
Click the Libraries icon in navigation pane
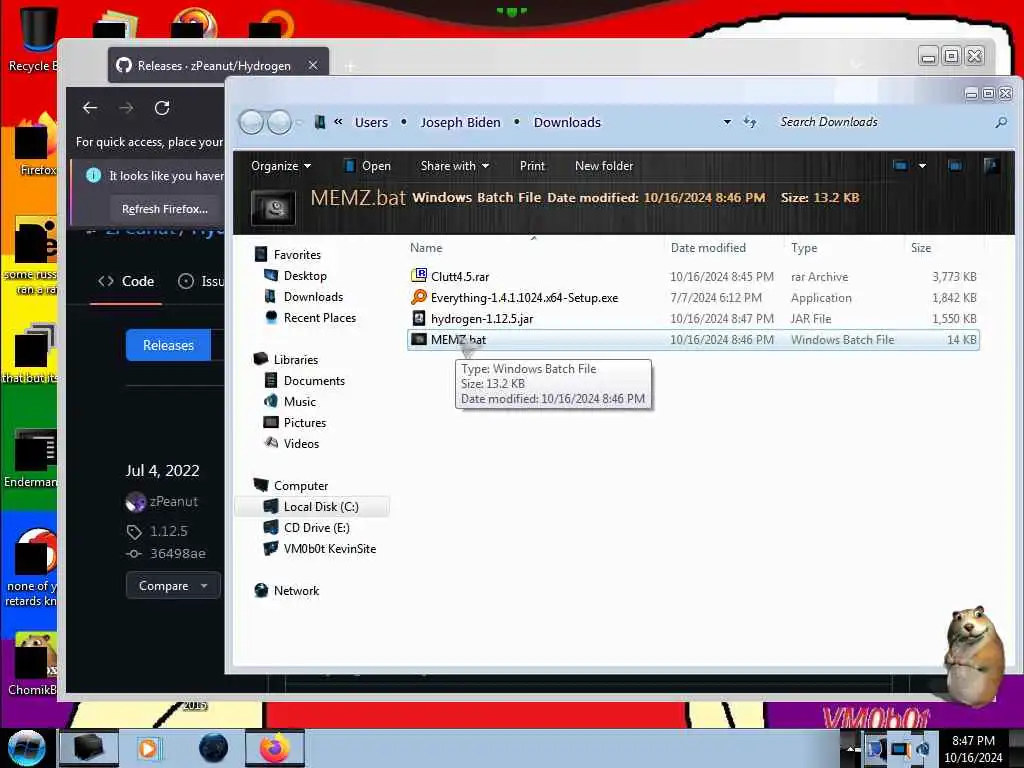(x=261, y=359)
